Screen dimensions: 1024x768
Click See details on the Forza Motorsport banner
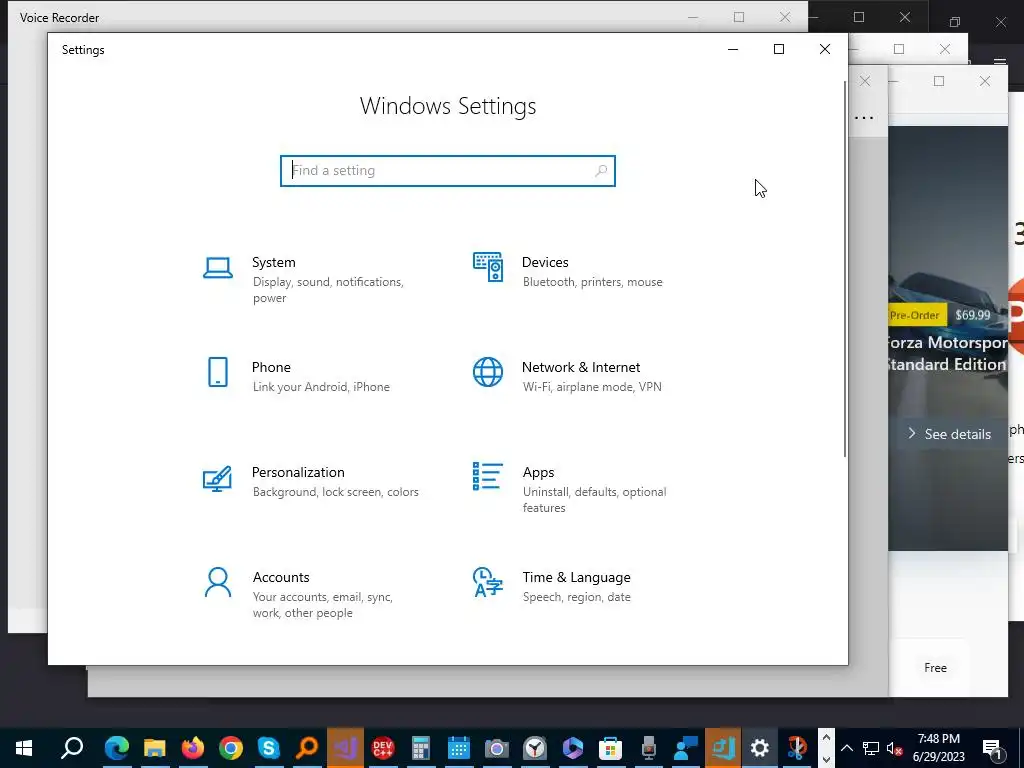pos(949,434)
